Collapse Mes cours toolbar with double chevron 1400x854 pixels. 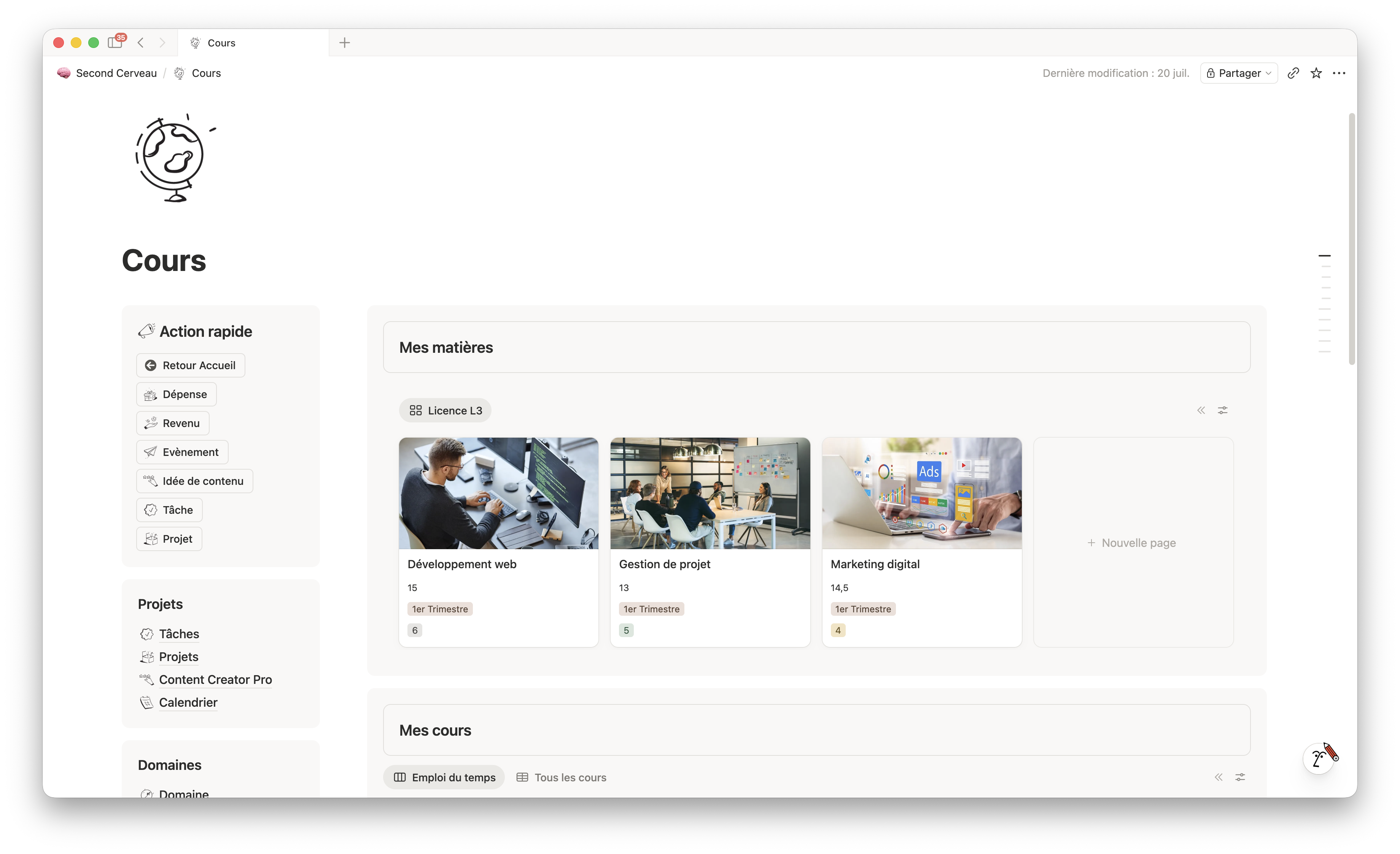[x=1219, y=777]
